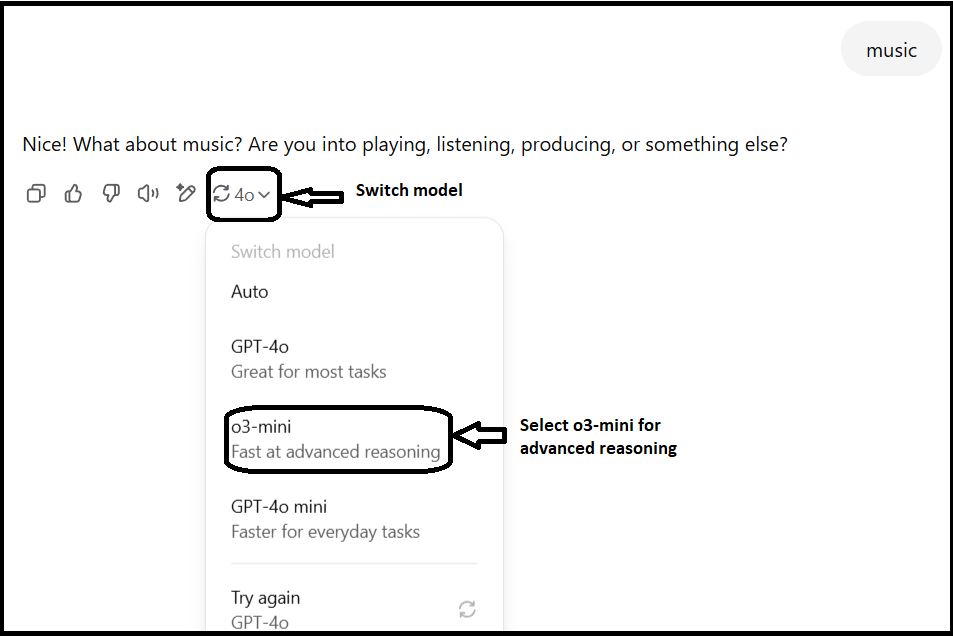Click the "Nice! What about music?" reply text
The width and height of the screenshot is (953, 636).
pos(405,145)
